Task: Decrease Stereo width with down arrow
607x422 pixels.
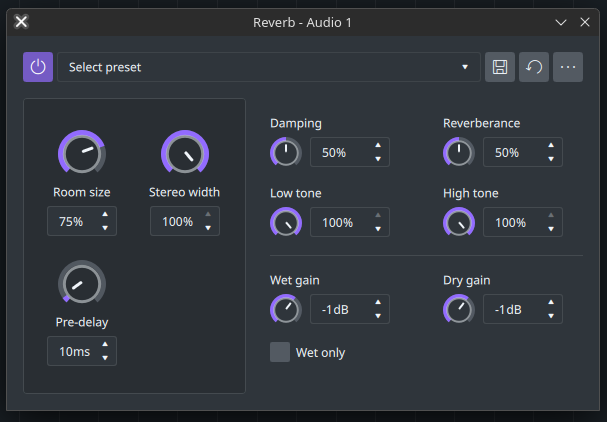Action: point(208,228)
